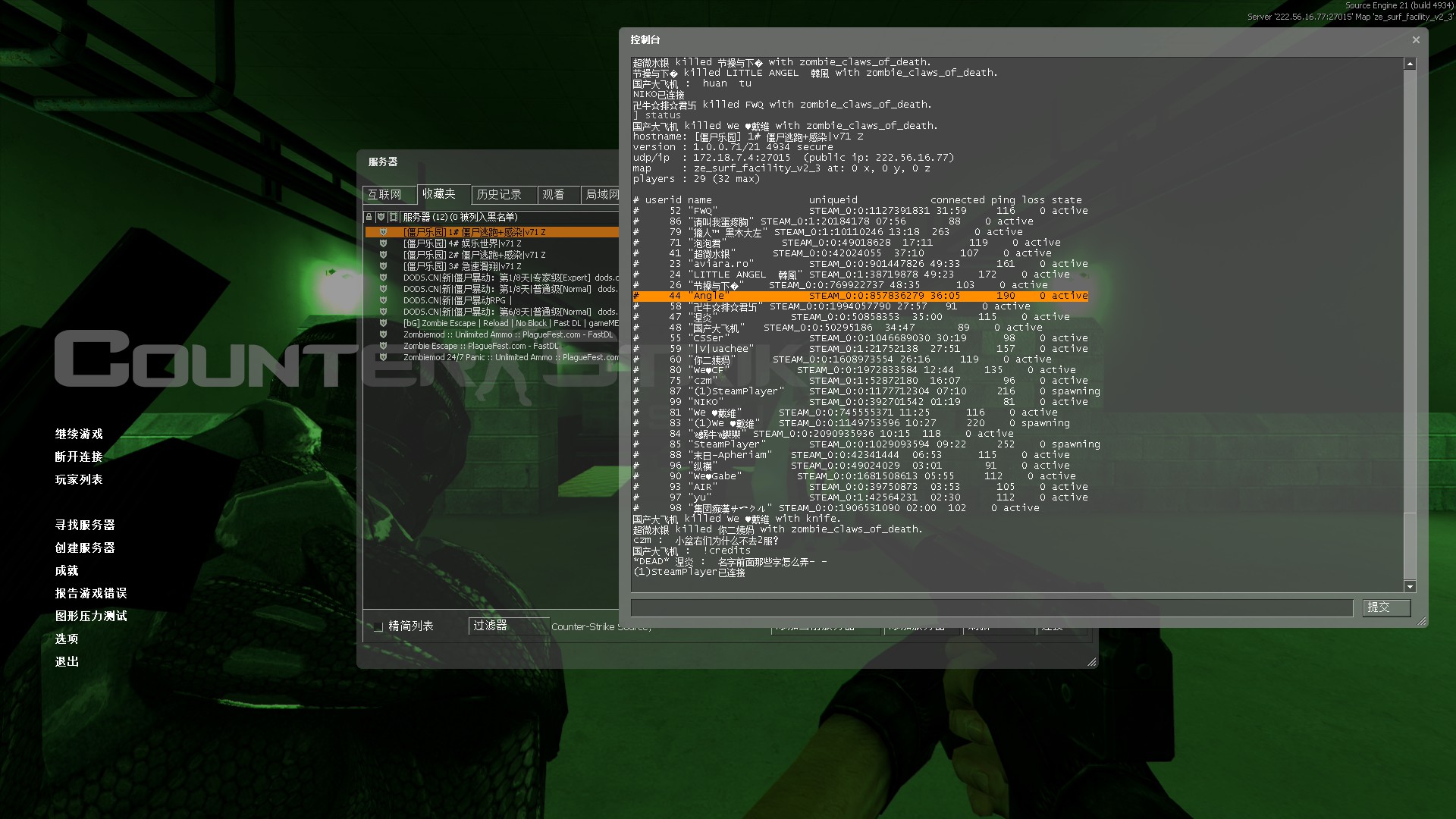The image size is (1456, 819).
Task: Select DODS.CN 第1/8天 专家级 Expert server
Action: (492, 278)
